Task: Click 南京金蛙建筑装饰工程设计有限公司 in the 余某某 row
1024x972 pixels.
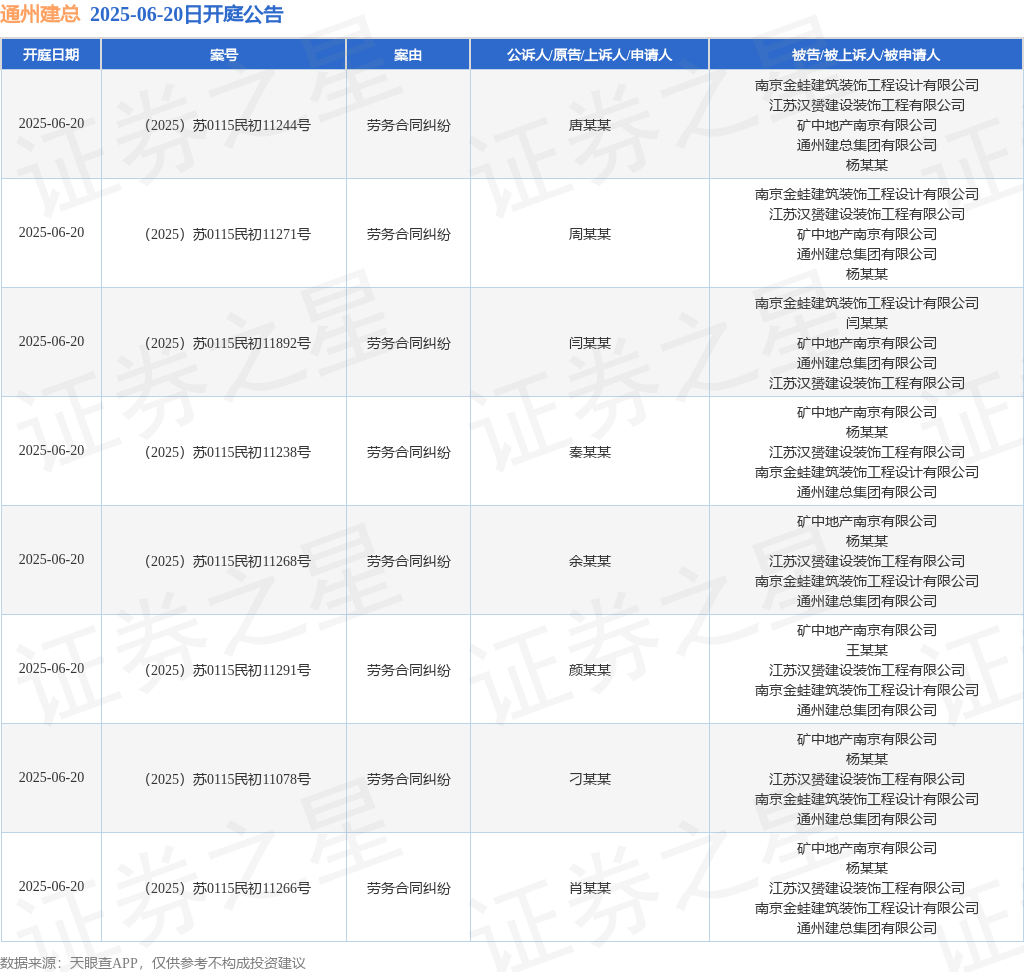Action: (x=866, y=581)
